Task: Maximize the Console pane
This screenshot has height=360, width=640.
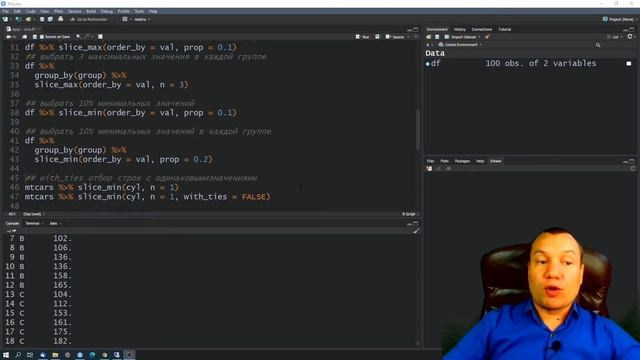Action: [416, 224]
